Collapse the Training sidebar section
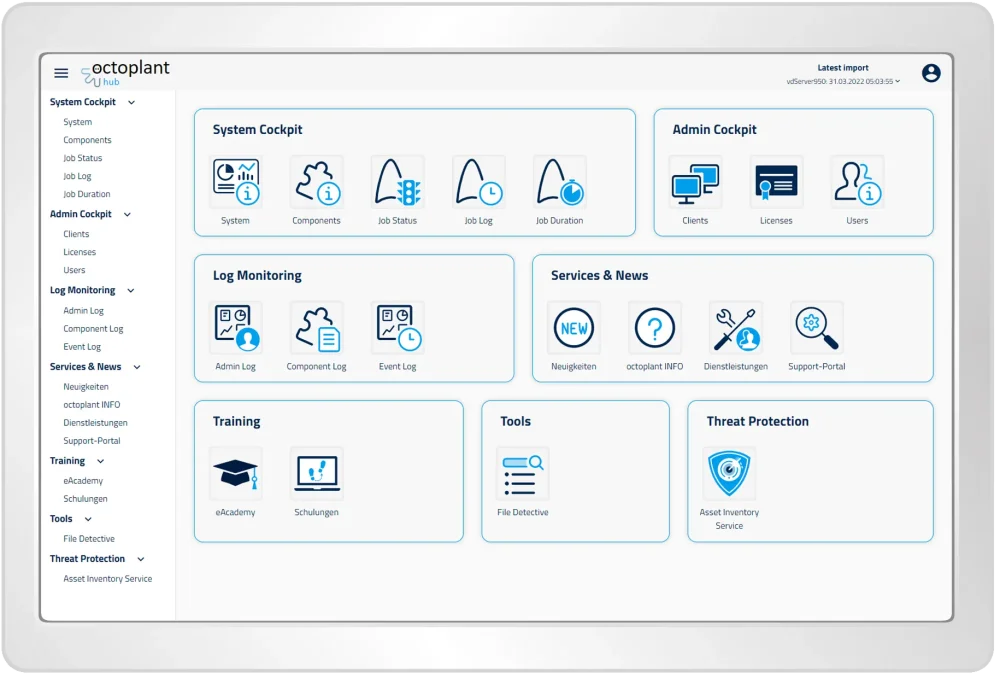This screenshot has width=1000, height=678. point(101,462)
